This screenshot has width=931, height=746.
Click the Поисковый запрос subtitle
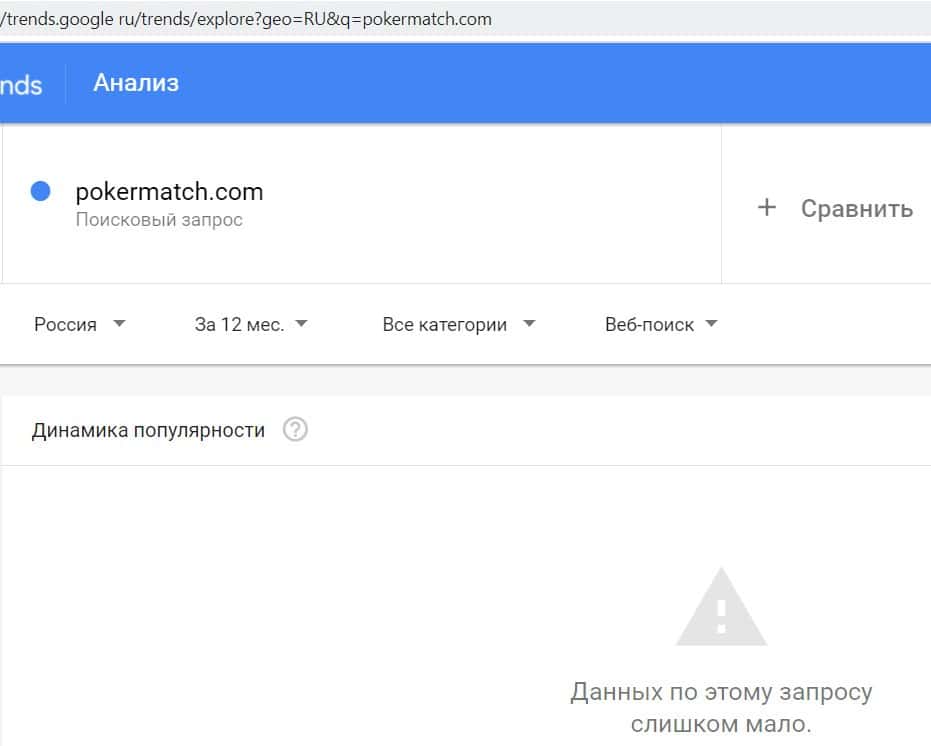point(159,219)
